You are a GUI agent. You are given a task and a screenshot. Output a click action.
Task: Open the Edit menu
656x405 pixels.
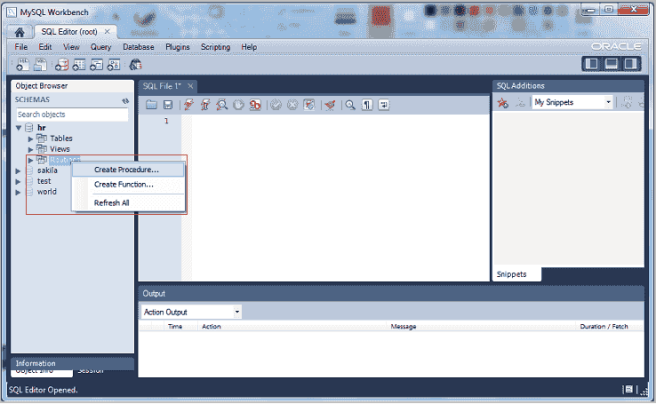45,47
